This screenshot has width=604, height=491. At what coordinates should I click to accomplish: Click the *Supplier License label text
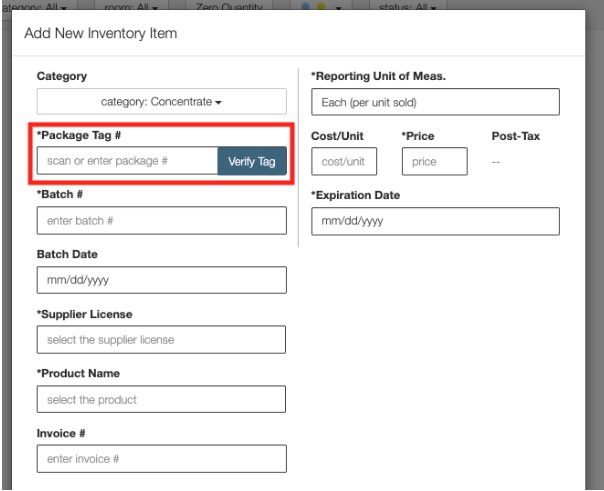[x=84, y=314]
